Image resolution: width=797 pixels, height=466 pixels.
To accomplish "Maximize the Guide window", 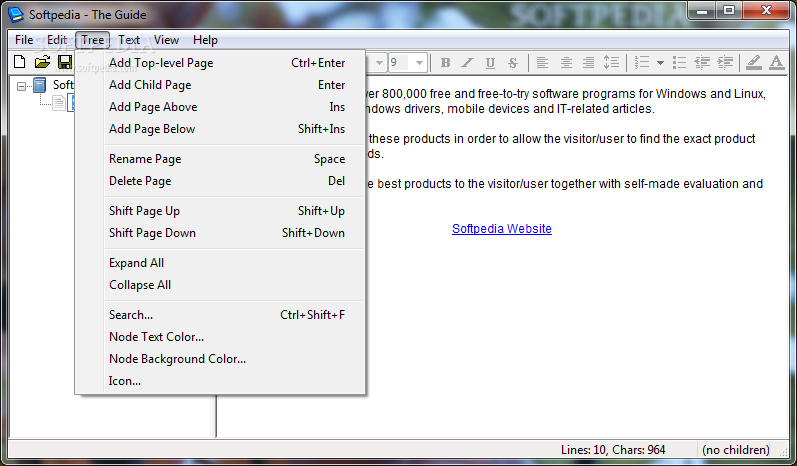I will [729, 10].
